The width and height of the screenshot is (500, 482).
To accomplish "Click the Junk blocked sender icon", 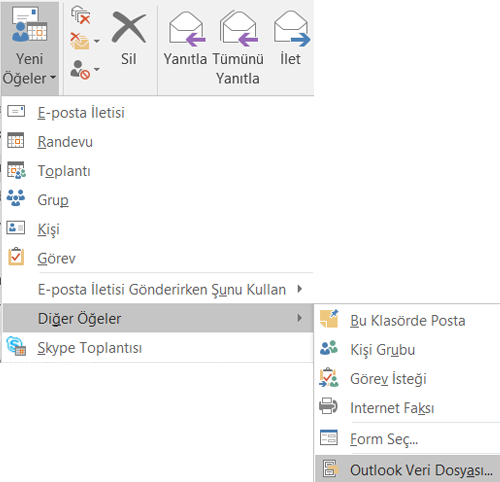I will click(x=80, y=70).
